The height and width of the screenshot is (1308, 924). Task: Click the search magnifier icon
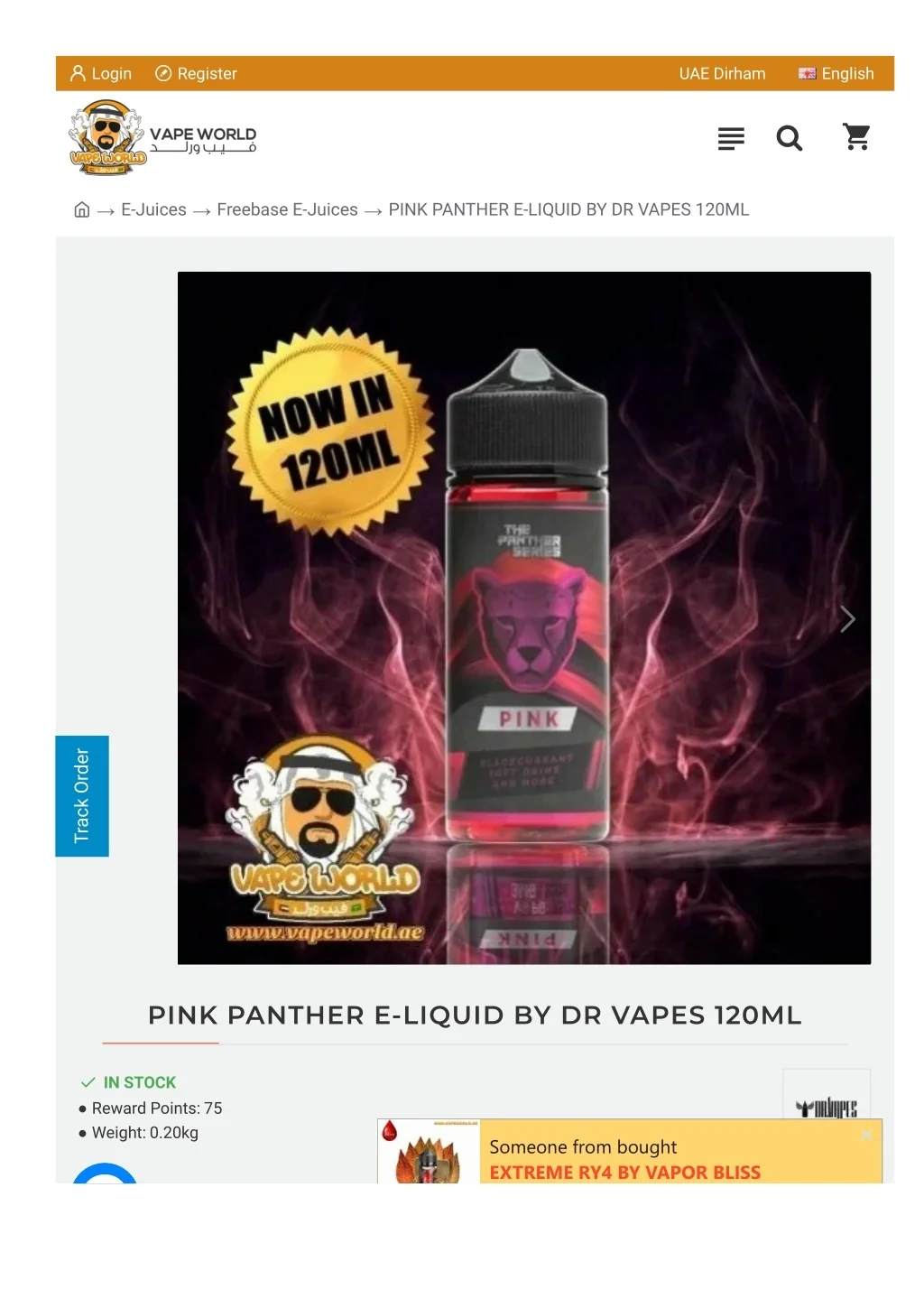[790, 138]
